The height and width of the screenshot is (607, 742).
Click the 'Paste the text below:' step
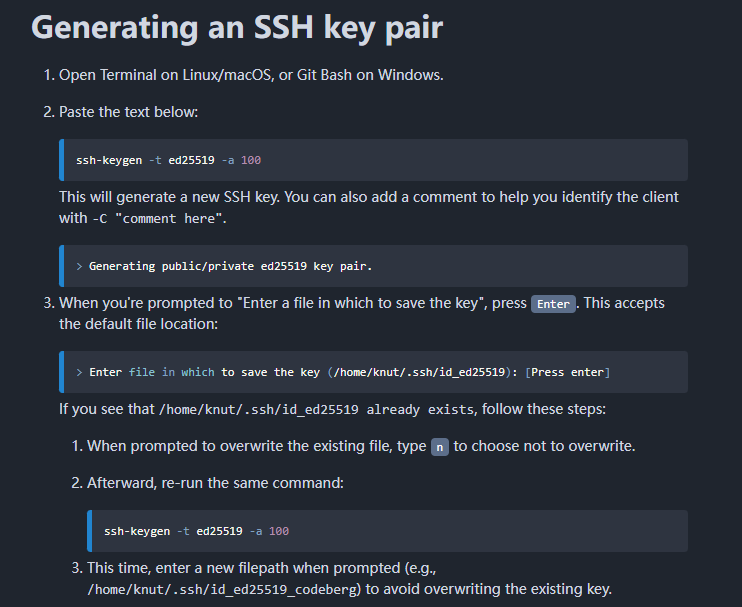pyautogui.click(x=129, y=112)
